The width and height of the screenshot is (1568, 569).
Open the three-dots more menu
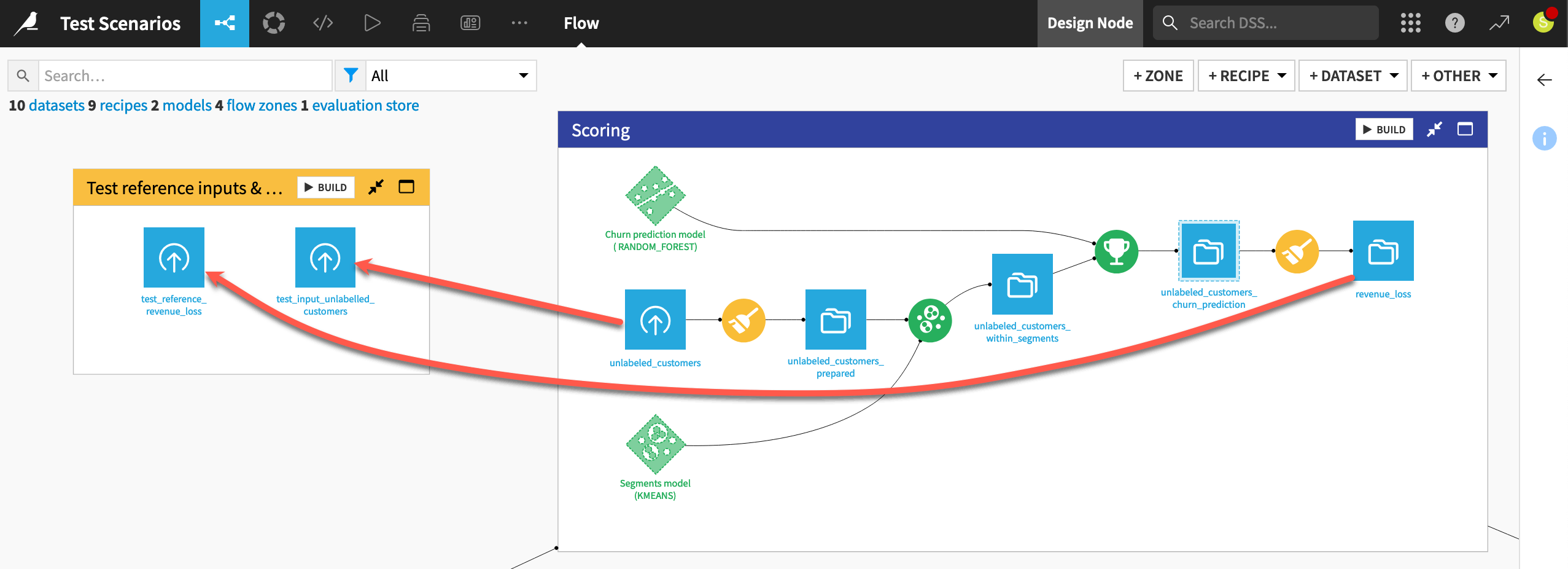[x=519, y=23]
